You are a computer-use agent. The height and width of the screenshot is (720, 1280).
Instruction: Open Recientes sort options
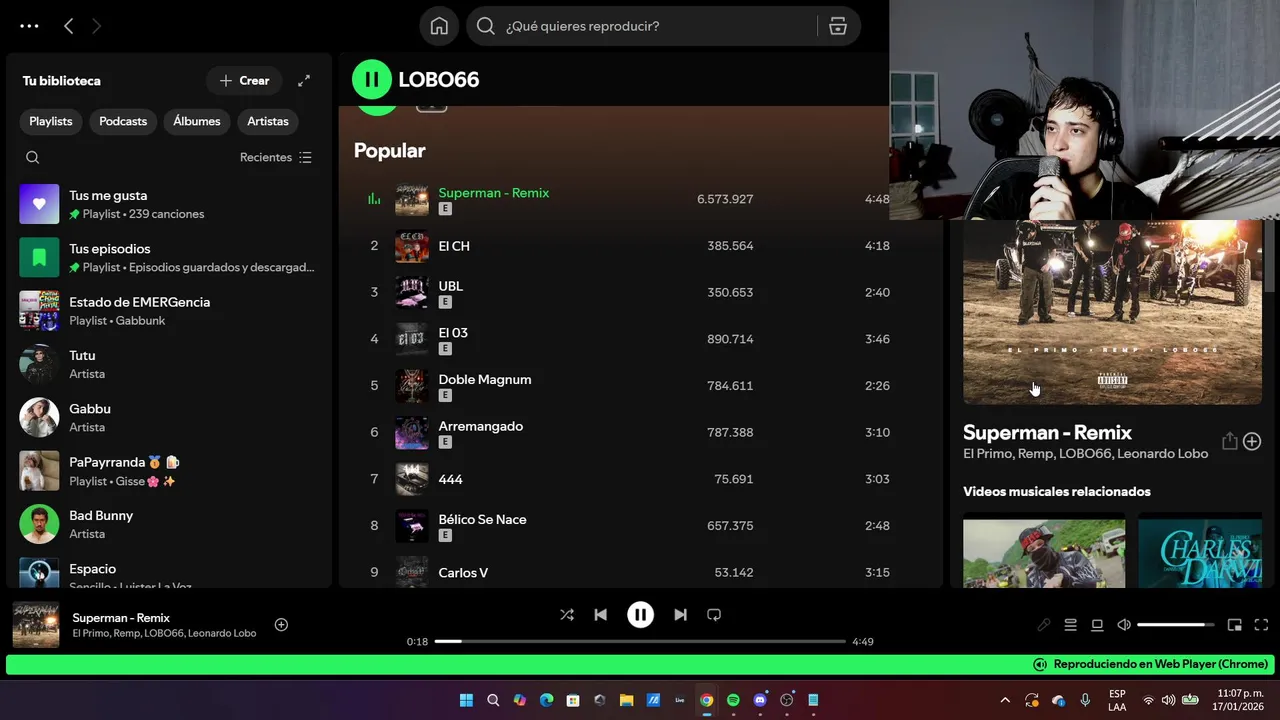point(276,157)
